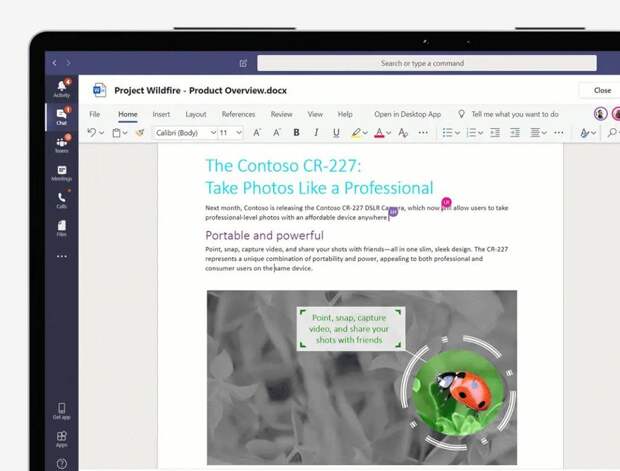Open more font options ellipsis
Screen dimensions: 620x471
click(x=423, y=132)
